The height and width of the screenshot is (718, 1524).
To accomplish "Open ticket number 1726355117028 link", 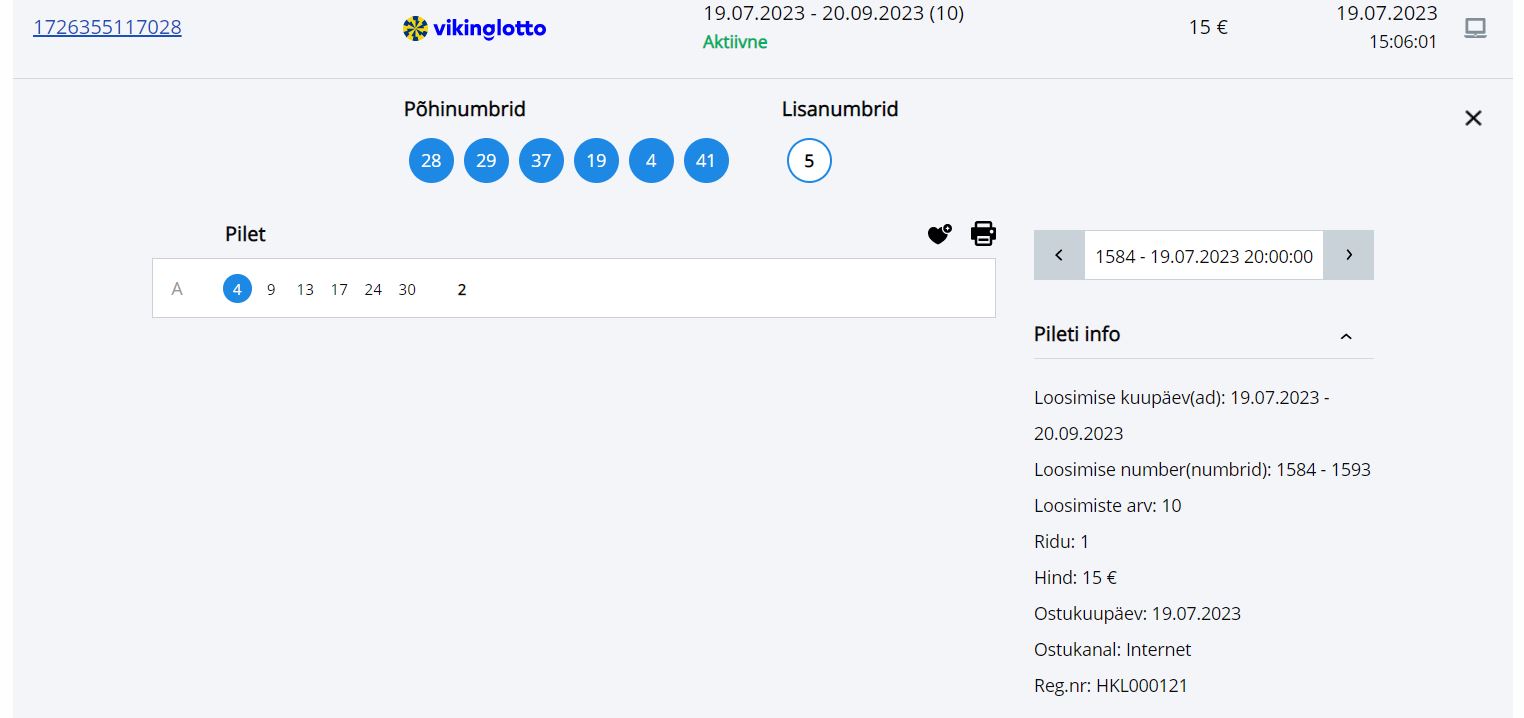I will (x=107, y=27).
